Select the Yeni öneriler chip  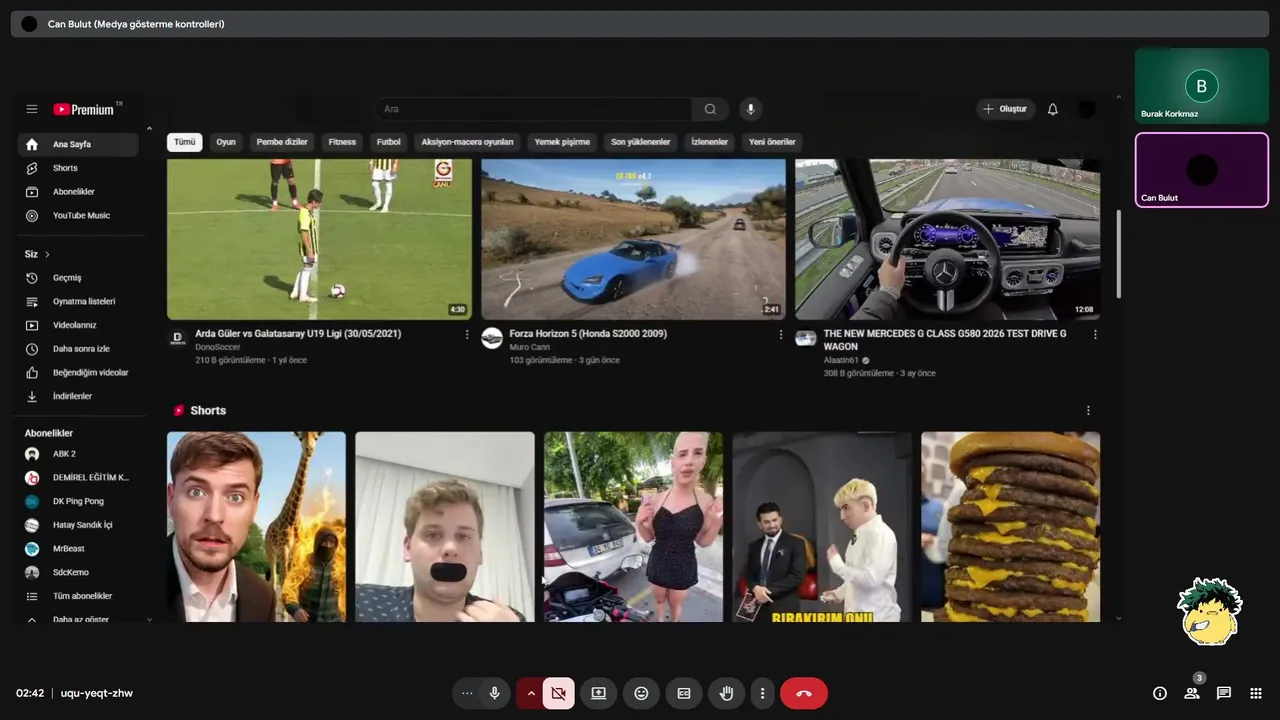click(x=772, y=142)
